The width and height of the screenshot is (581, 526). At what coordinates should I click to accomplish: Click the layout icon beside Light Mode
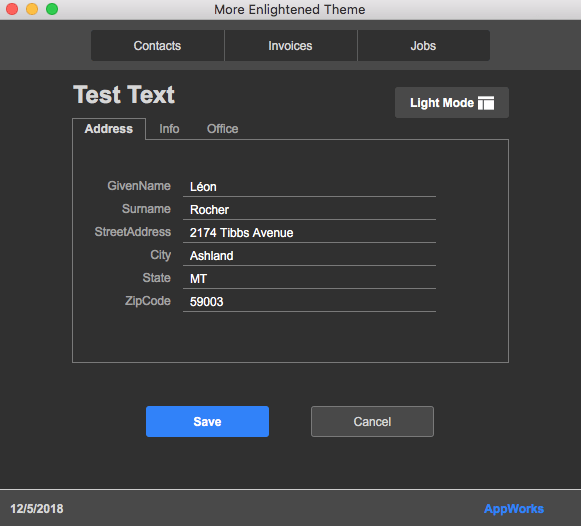486,103
